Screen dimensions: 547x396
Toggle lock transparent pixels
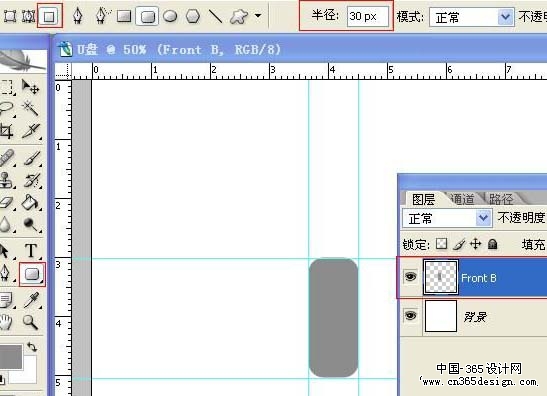pyautogui.click(x=441, y=244)
